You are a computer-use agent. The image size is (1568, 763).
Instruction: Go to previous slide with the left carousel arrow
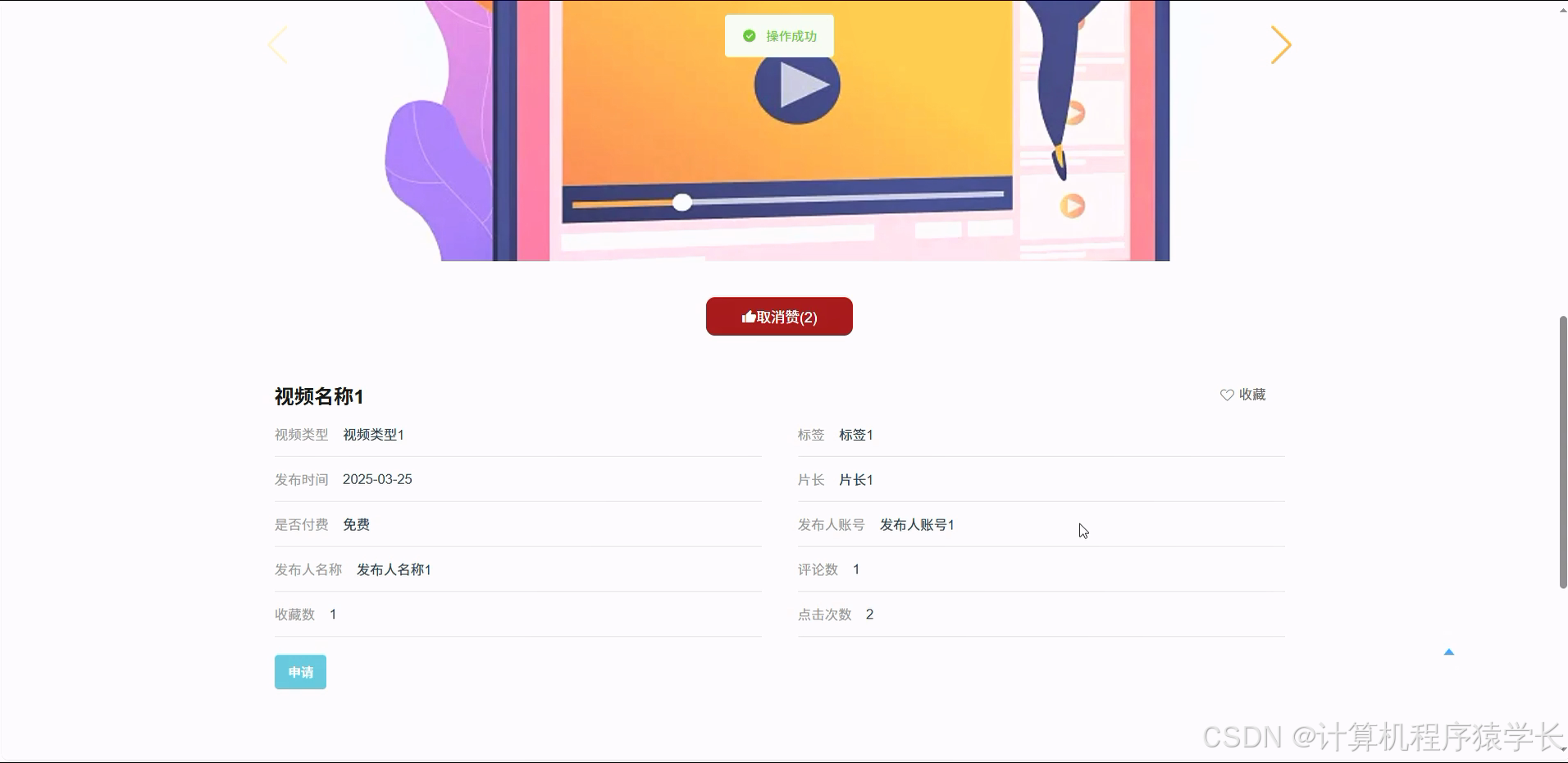tap(278, 44)
